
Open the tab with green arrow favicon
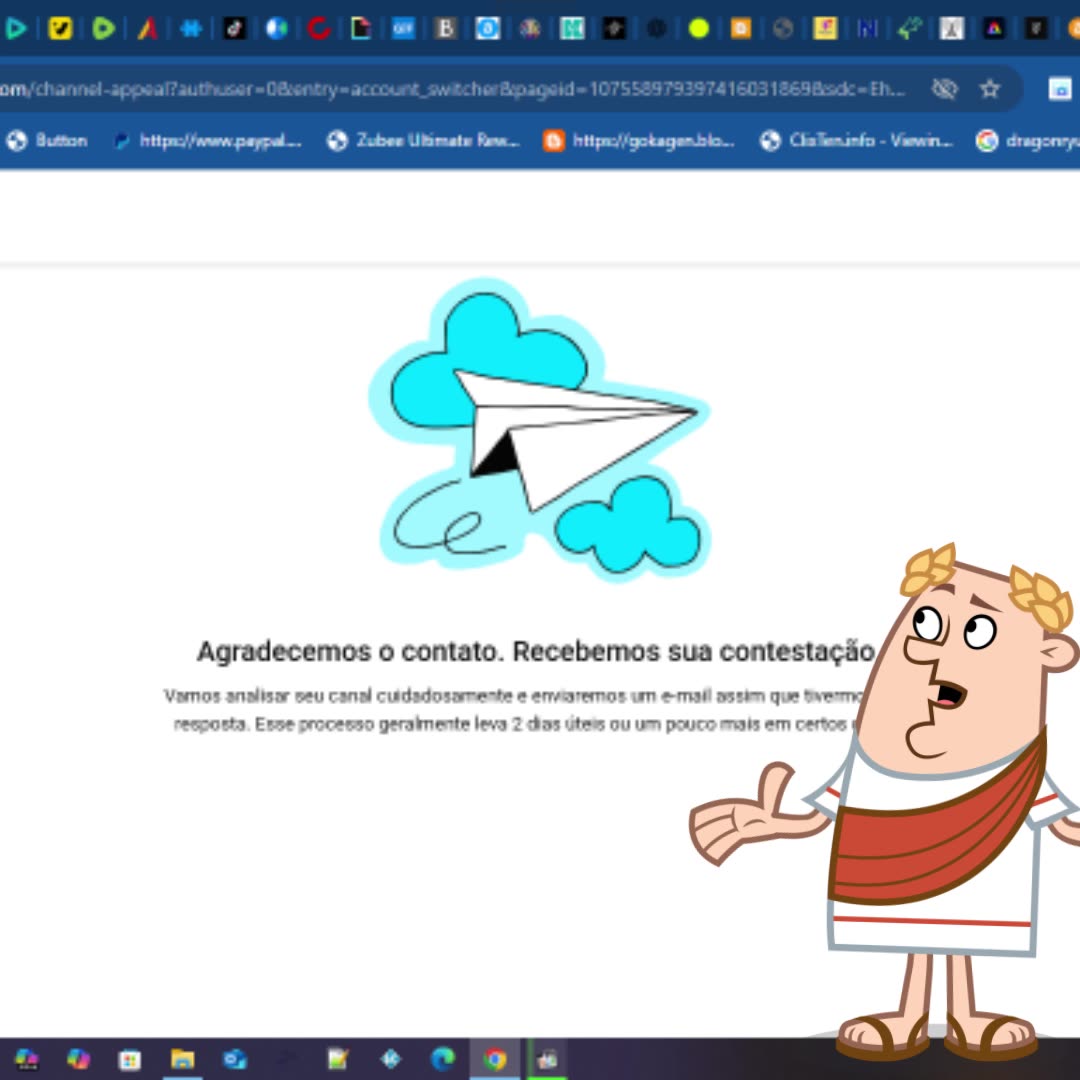910,28
